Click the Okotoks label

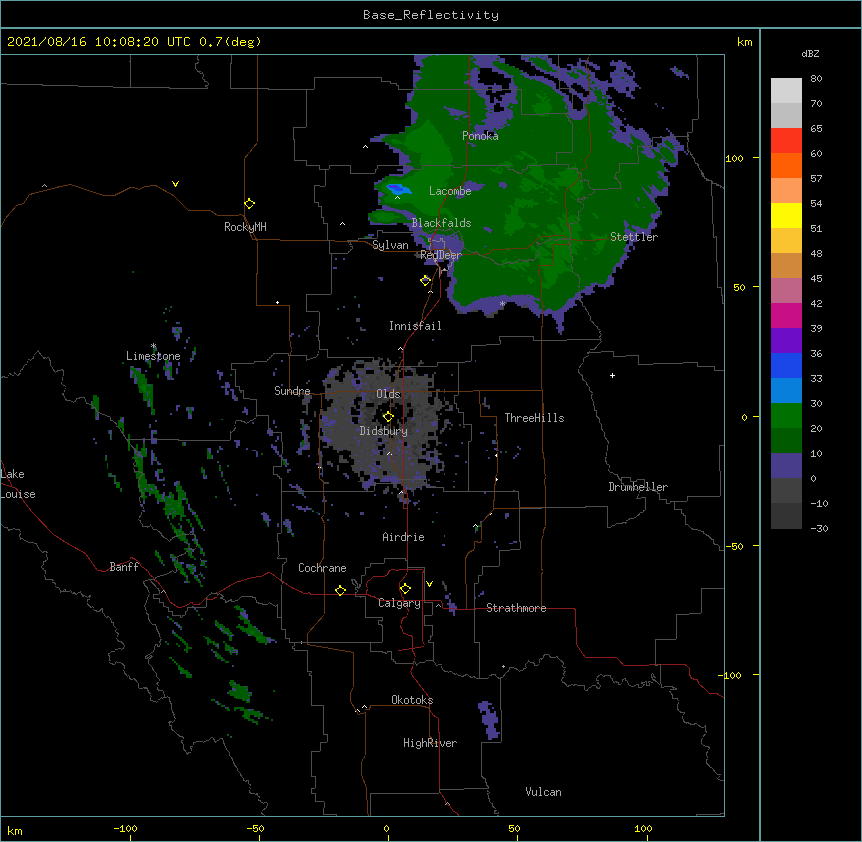tap(412, 700)
